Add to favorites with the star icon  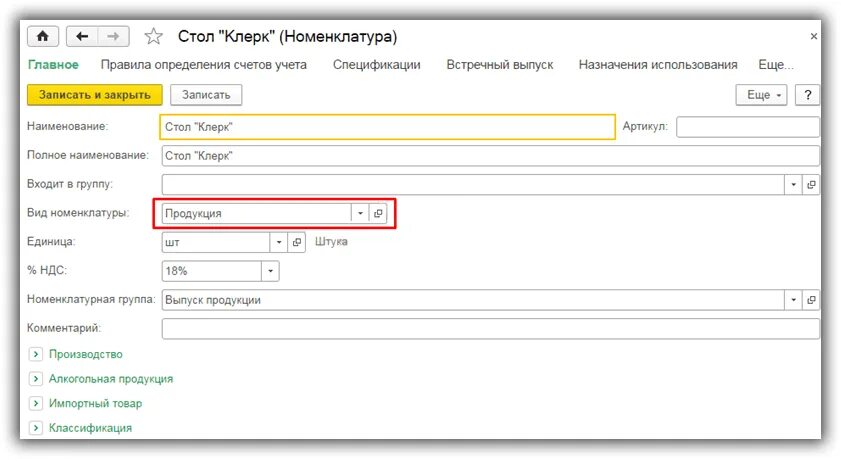point(153,36)
